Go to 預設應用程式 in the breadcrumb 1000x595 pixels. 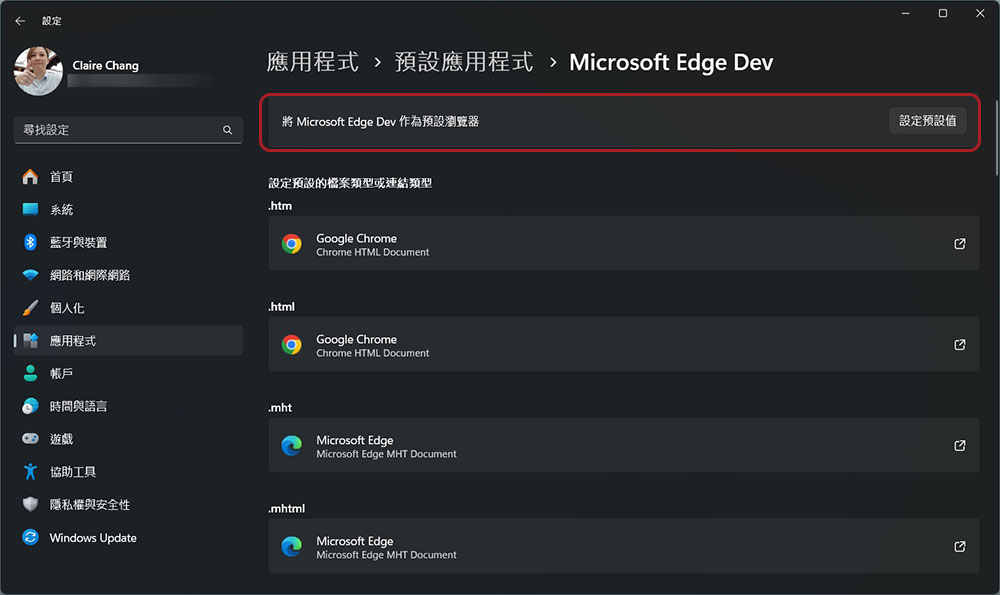[464, 62]
